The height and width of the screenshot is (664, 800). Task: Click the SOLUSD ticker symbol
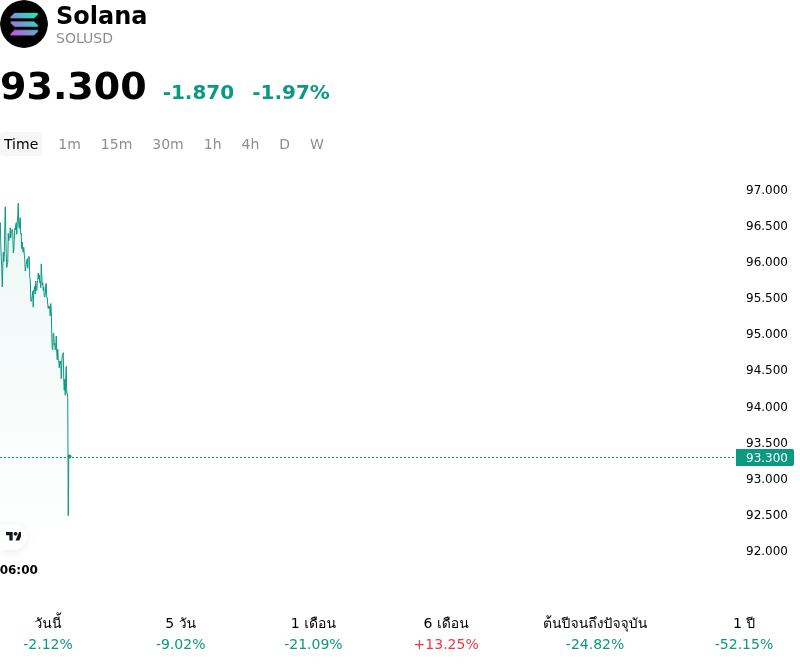pos(84,38)
